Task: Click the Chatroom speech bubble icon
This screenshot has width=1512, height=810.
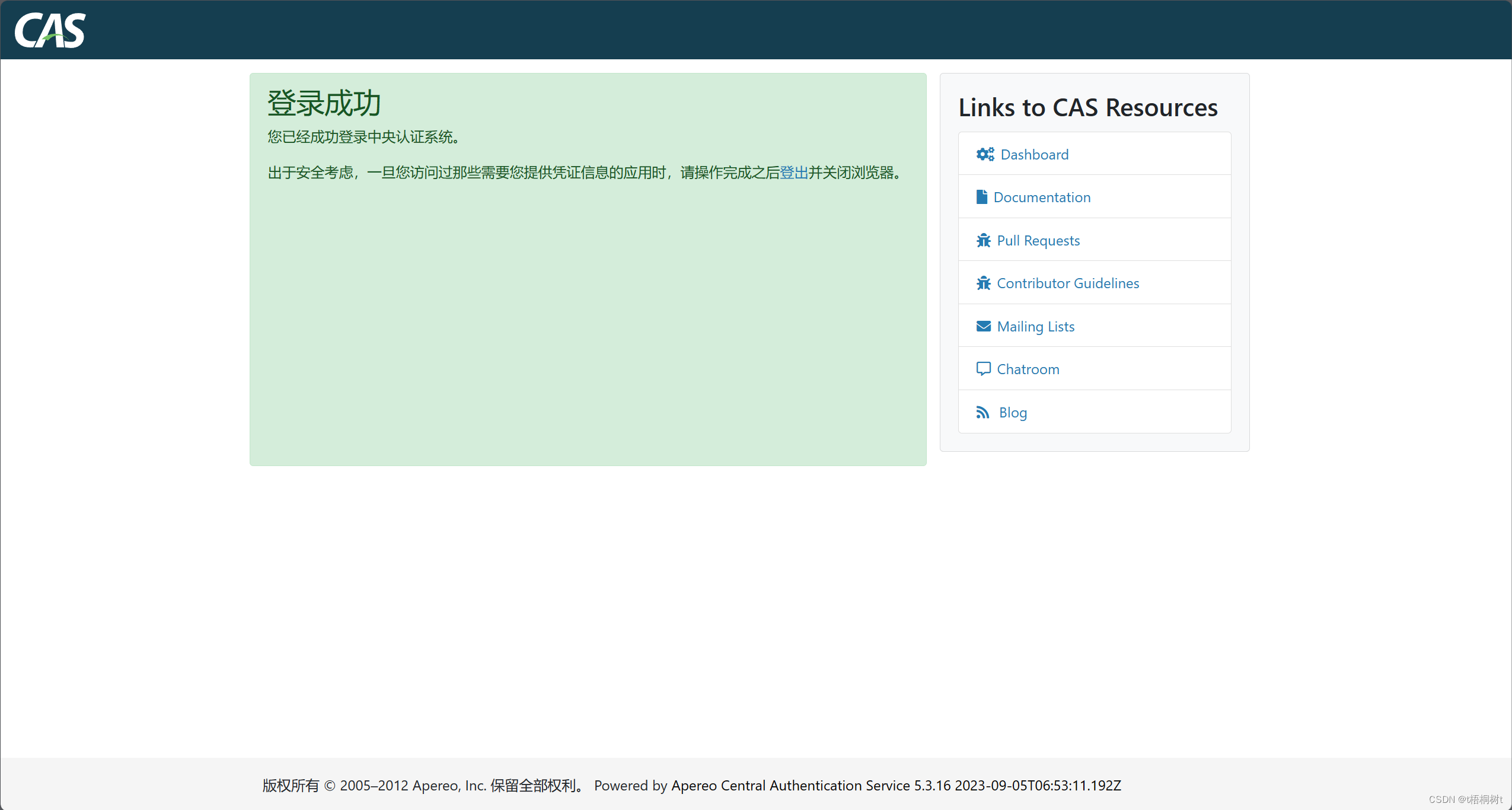Action: pyautogui.click(x=983, y=369)
